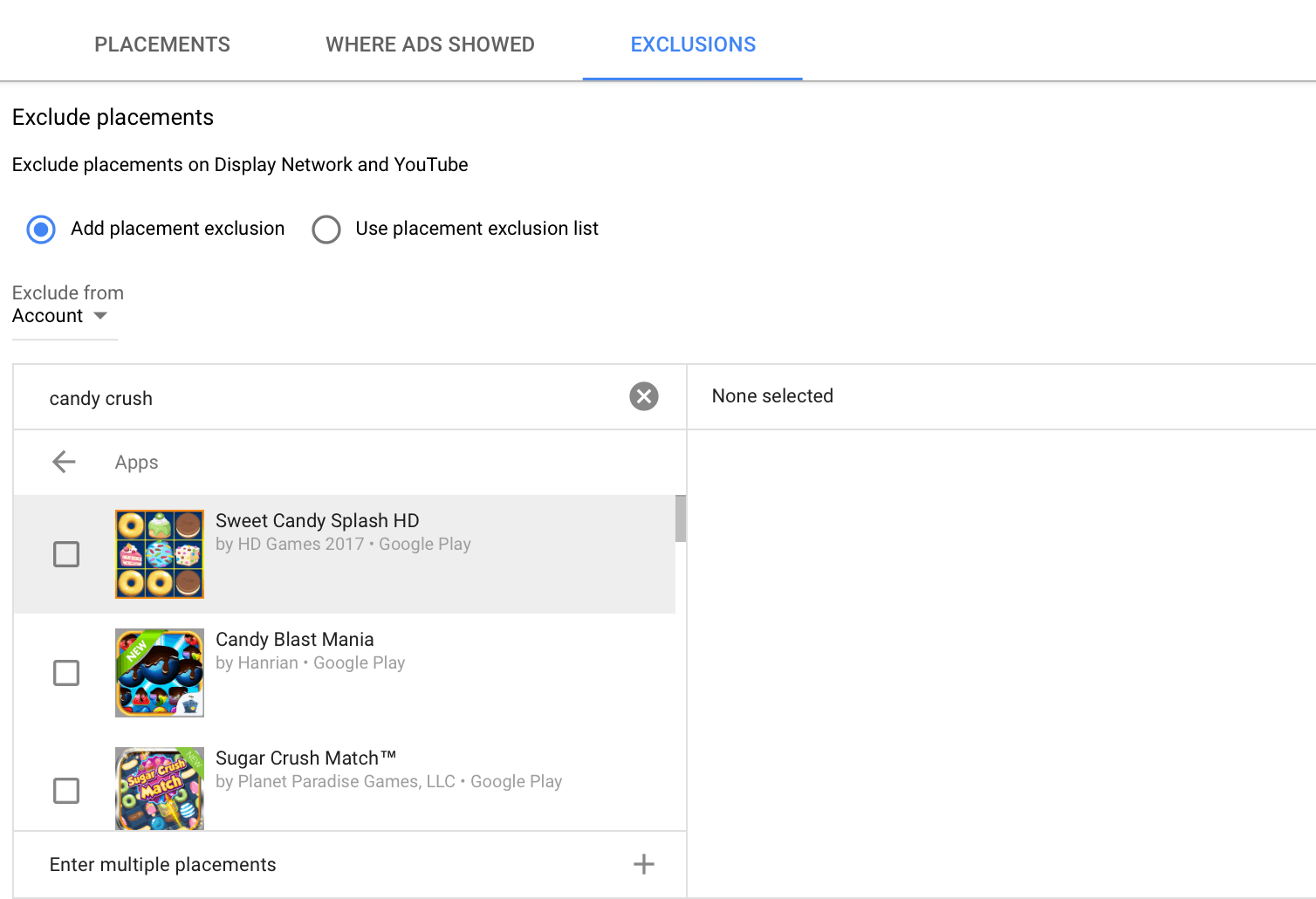Click the Exclude placements heading
This screenshot has width=1316, height=899.
[113, 117]
